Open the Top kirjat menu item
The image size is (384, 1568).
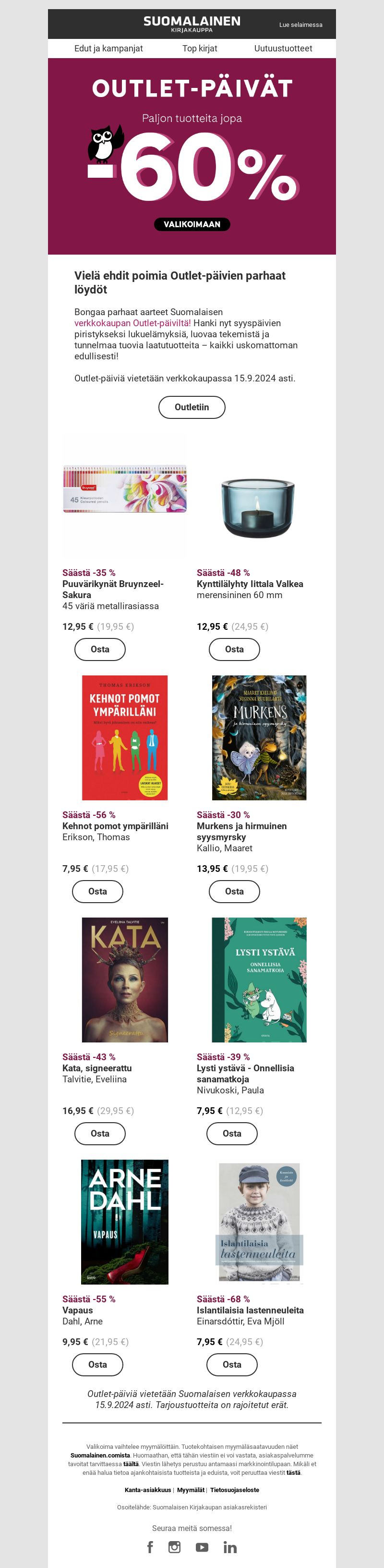click(200, 49)
